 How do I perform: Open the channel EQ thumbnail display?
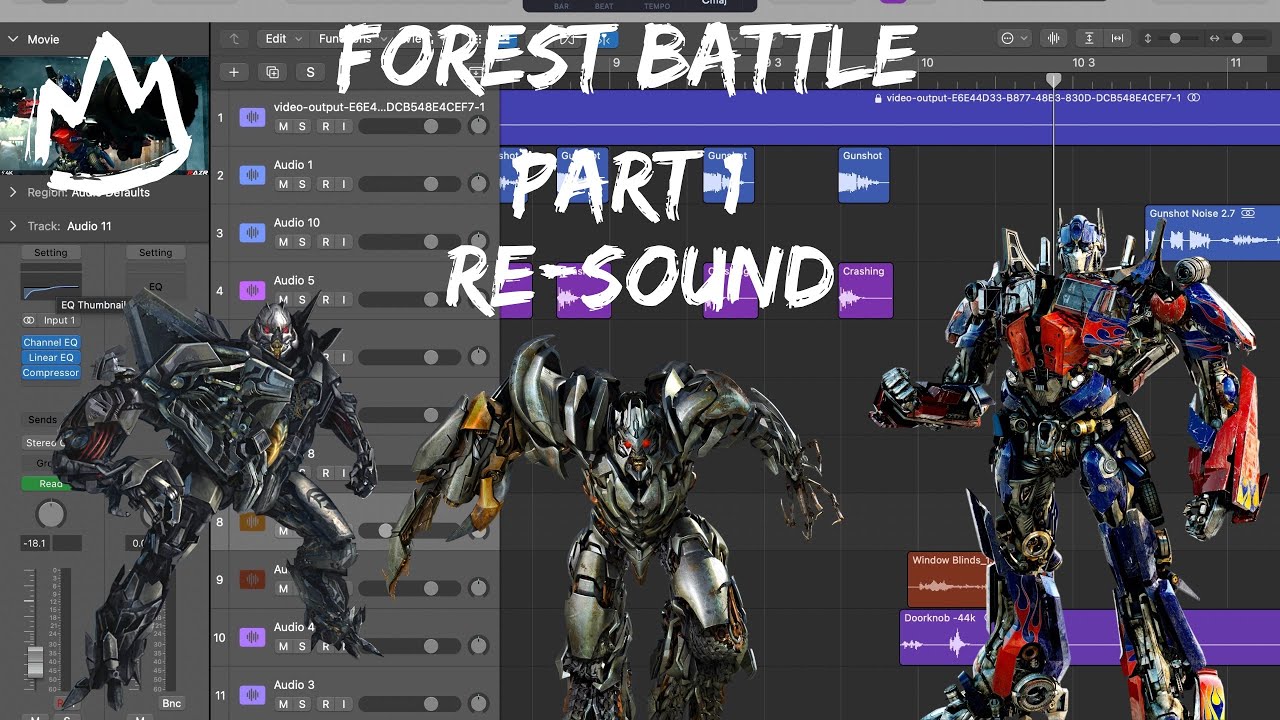click(x=51, y=286)
